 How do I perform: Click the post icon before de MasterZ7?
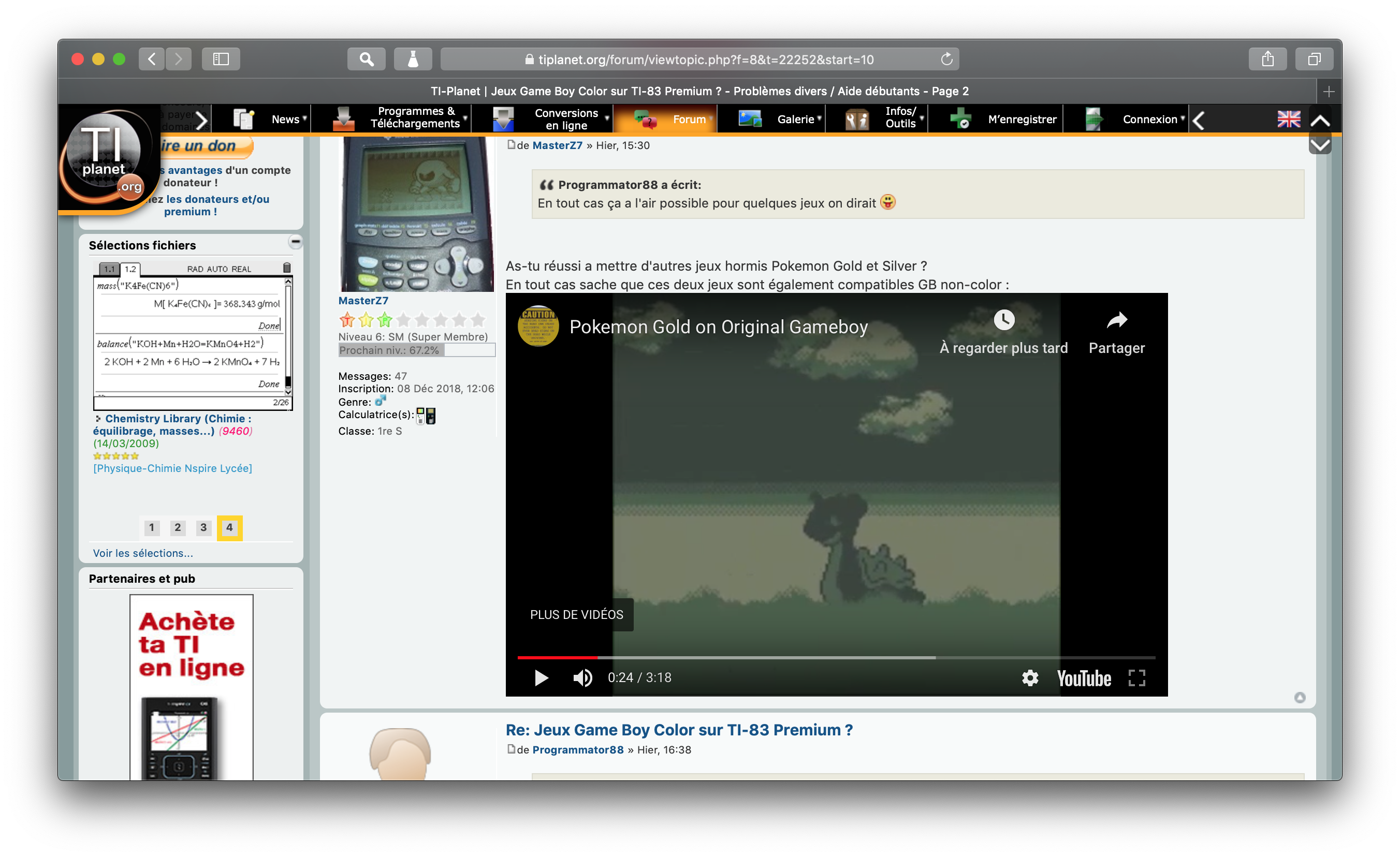(x=511, y=145)
